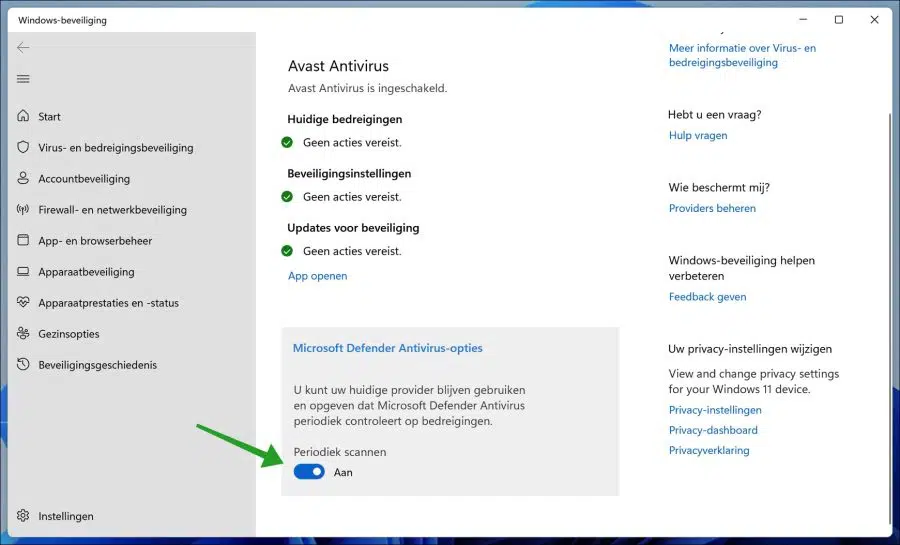
Task: Click green checkmark under Updates voor beveiliging
Action: pyautogui.click(x=287, y=251)
